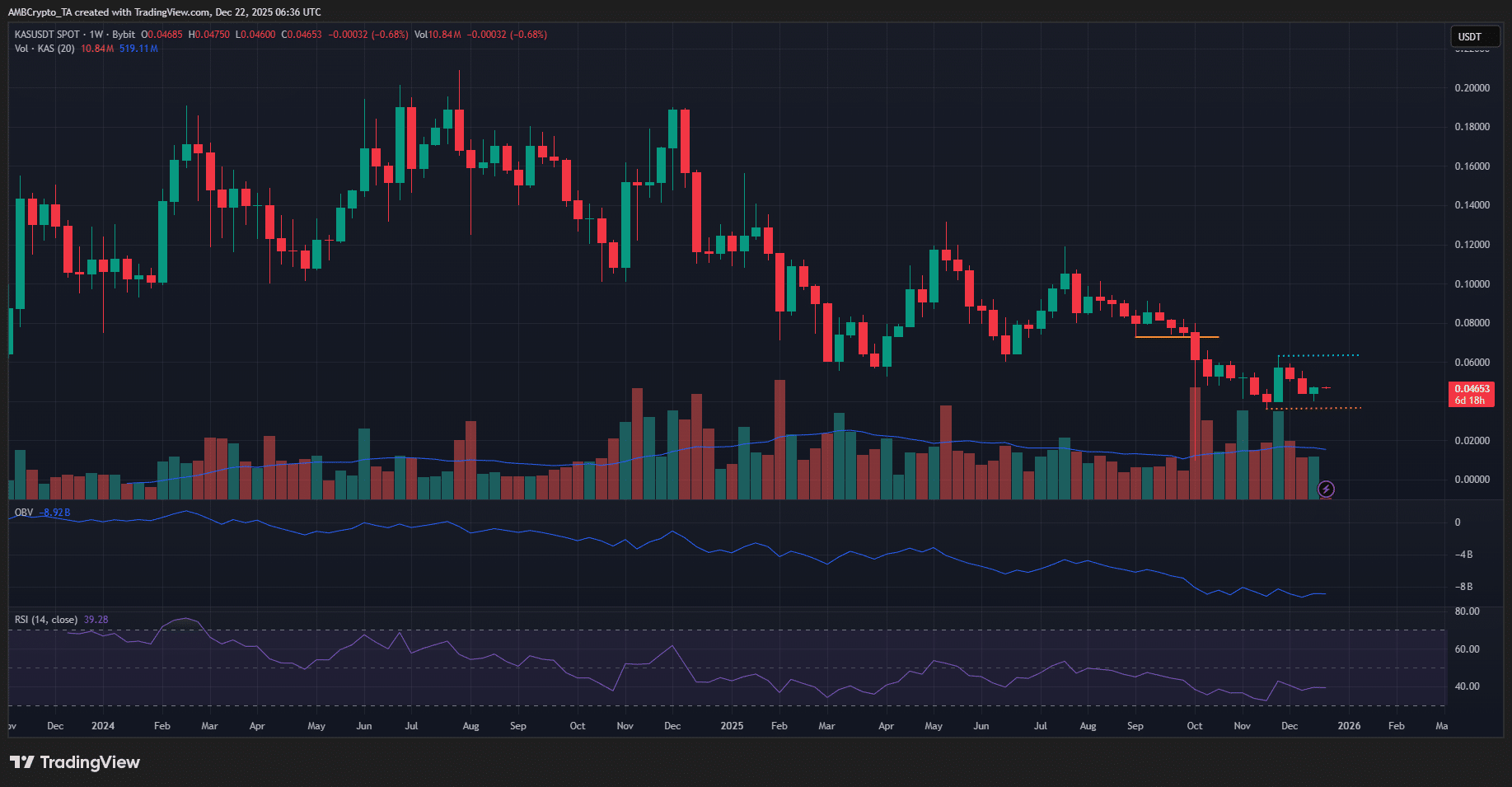The height and width of the screenshot is (787, 1512).
Task: Click the blue 519.11M volume MA value
Action: click(138, 49)
